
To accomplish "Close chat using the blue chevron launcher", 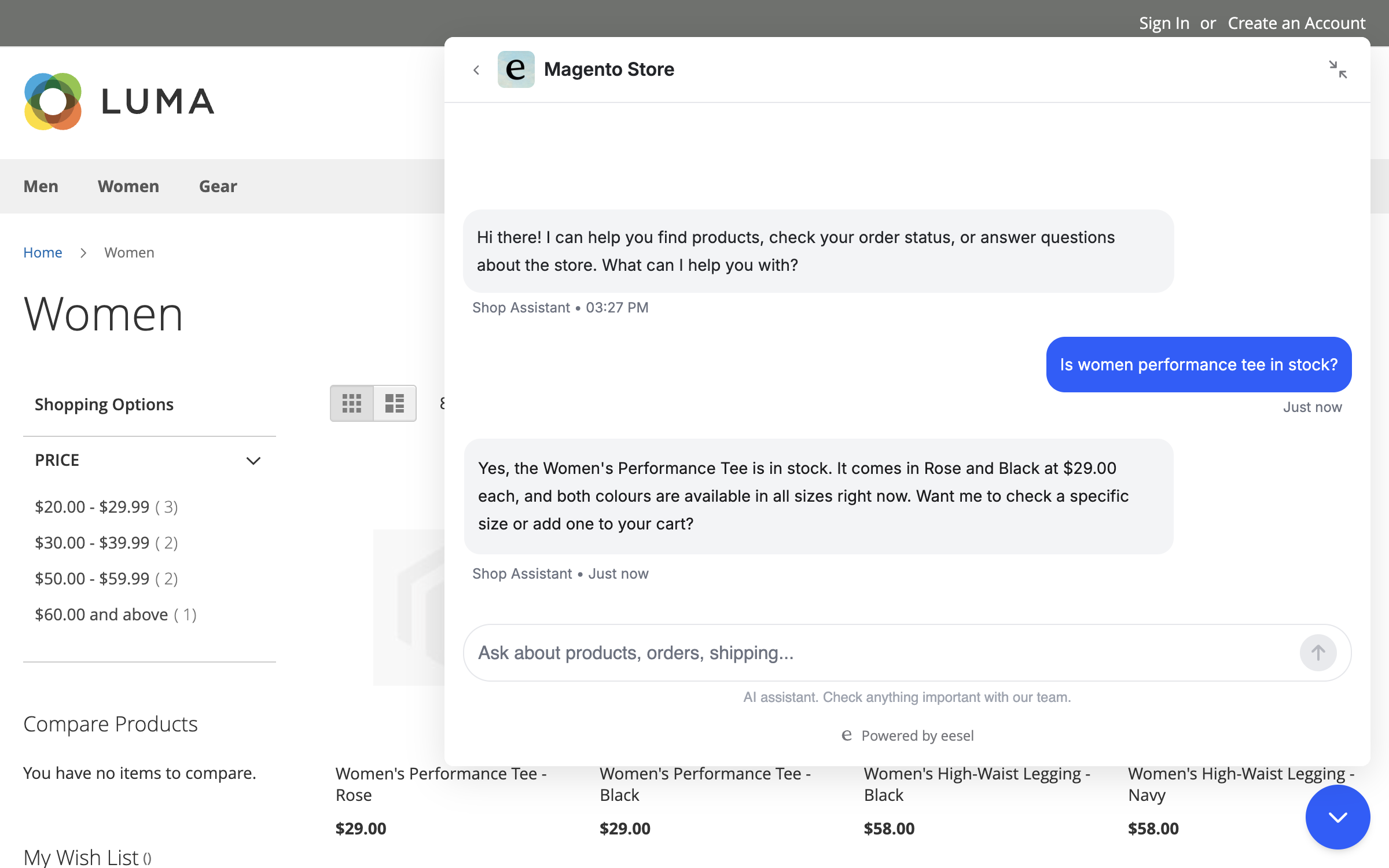I will click(x=1337, y=817).
